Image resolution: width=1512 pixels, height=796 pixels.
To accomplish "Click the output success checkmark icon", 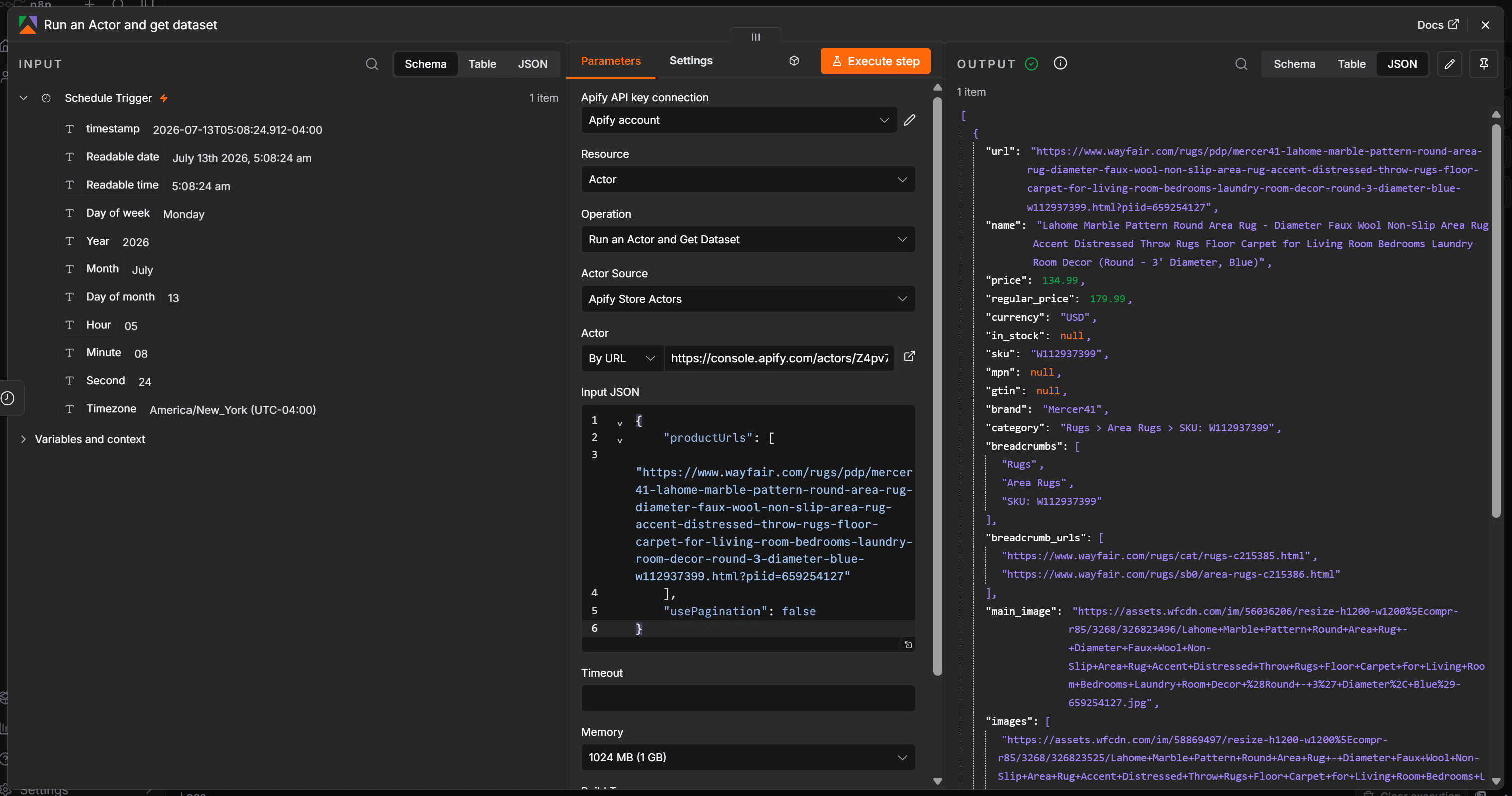I will (1031, 64).
